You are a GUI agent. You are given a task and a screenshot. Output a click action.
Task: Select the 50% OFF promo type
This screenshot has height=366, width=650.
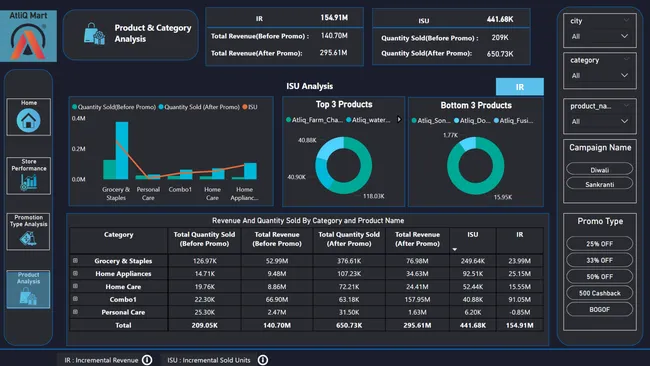point(599,276)
